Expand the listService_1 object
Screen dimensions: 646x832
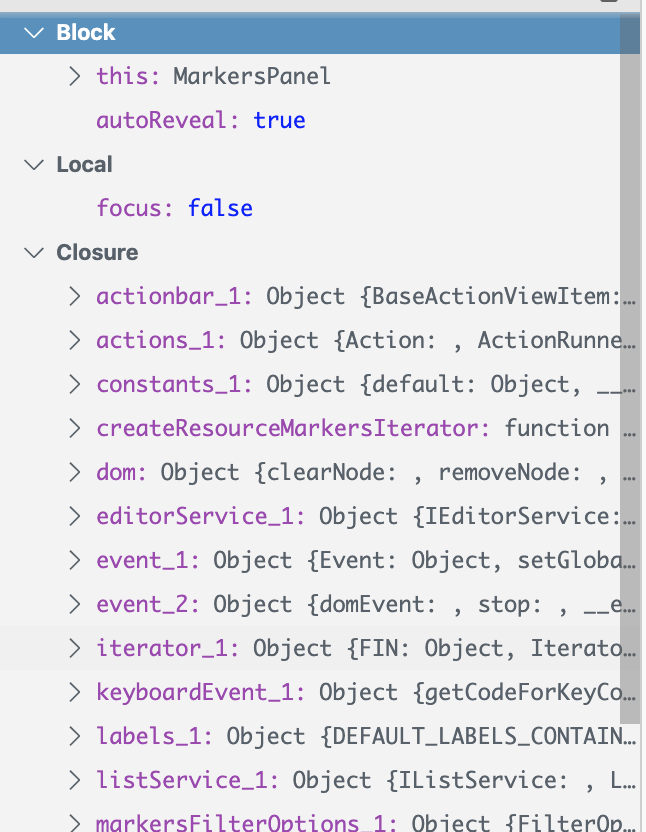pos(73,780)
